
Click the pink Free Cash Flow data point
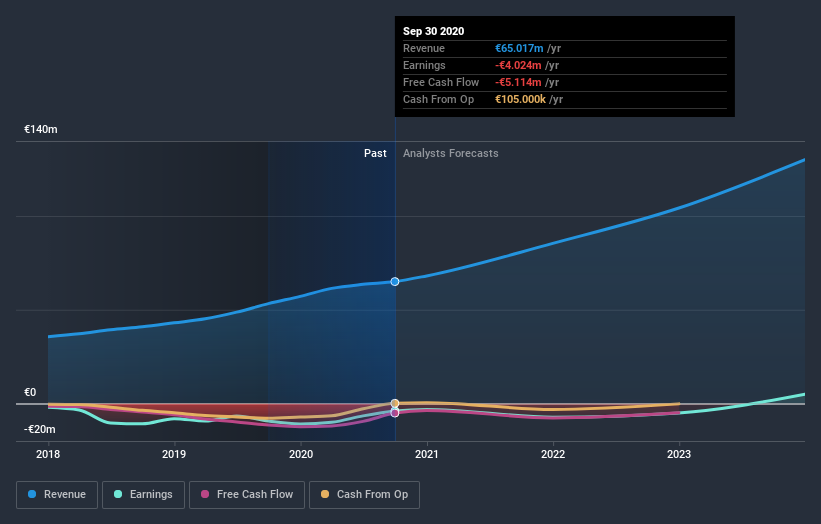pyautogui.click(x=395, y=413)
